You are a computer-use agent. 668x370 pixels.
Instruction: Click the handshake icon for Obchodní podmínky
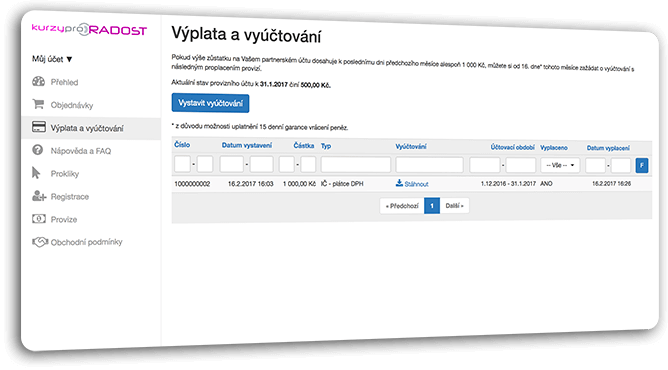[40, 242]
